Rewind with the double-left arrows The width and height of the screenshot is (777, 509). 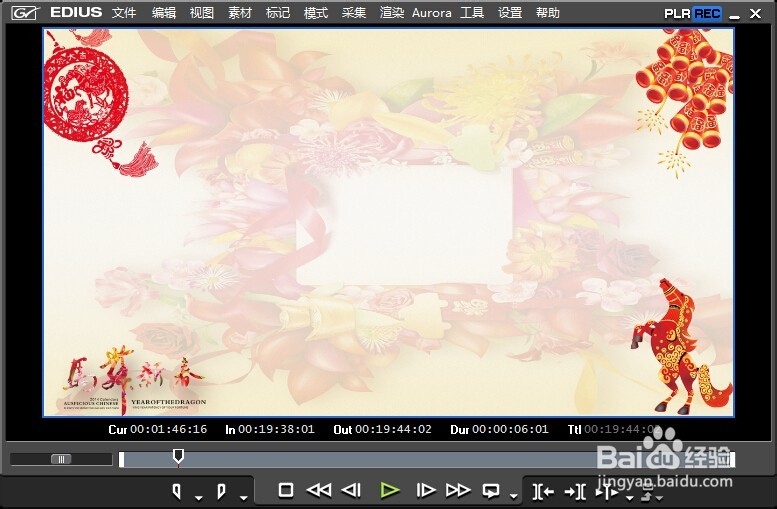[319, 491]
